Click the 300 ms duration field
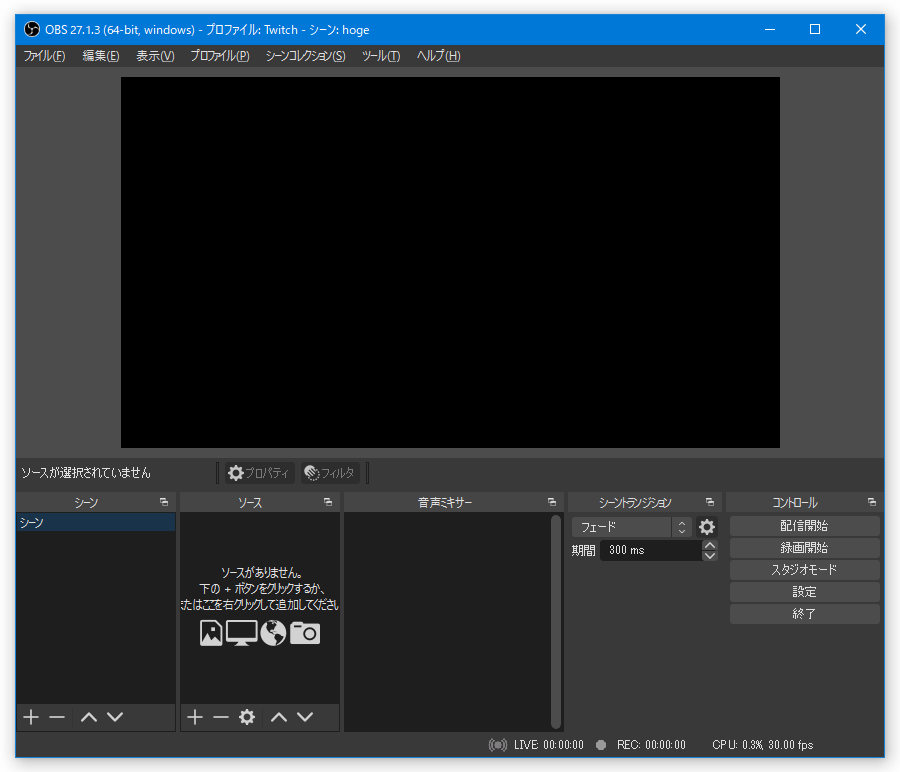 coord(650,550)
